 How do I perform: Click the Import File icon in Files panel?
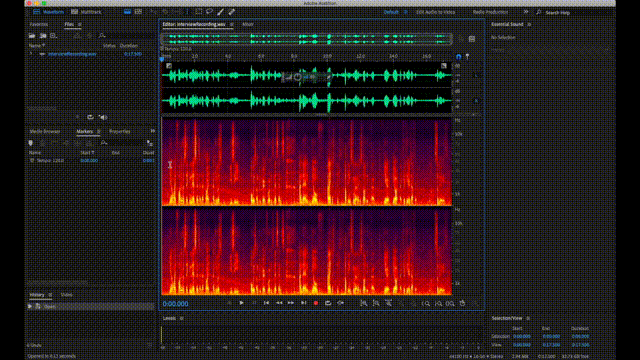[43, 36]
